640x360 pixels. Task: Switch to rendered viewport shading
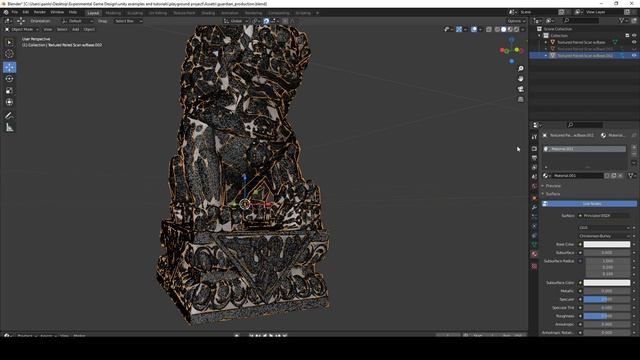(516, 29)
